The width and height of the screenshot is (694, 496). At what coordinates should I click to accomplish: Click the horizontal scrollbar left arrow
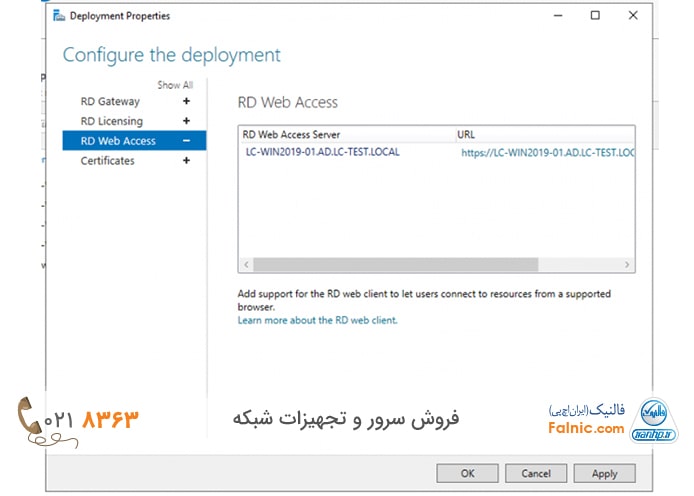coord(245,265)
